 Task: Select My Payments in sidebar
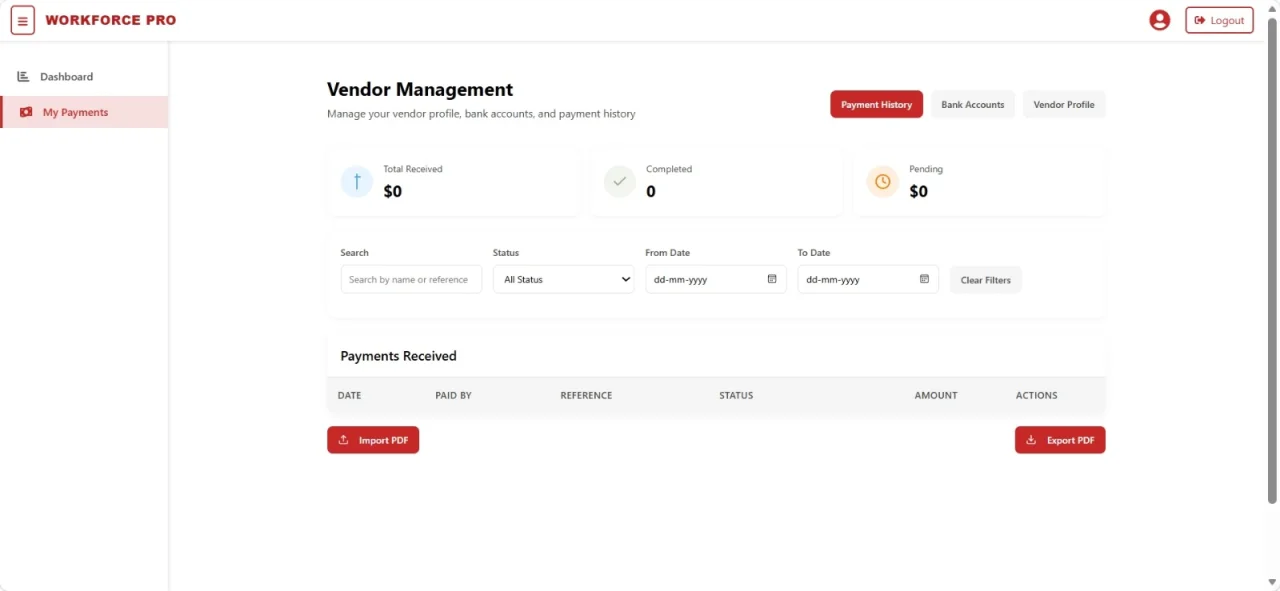(84, 112)
